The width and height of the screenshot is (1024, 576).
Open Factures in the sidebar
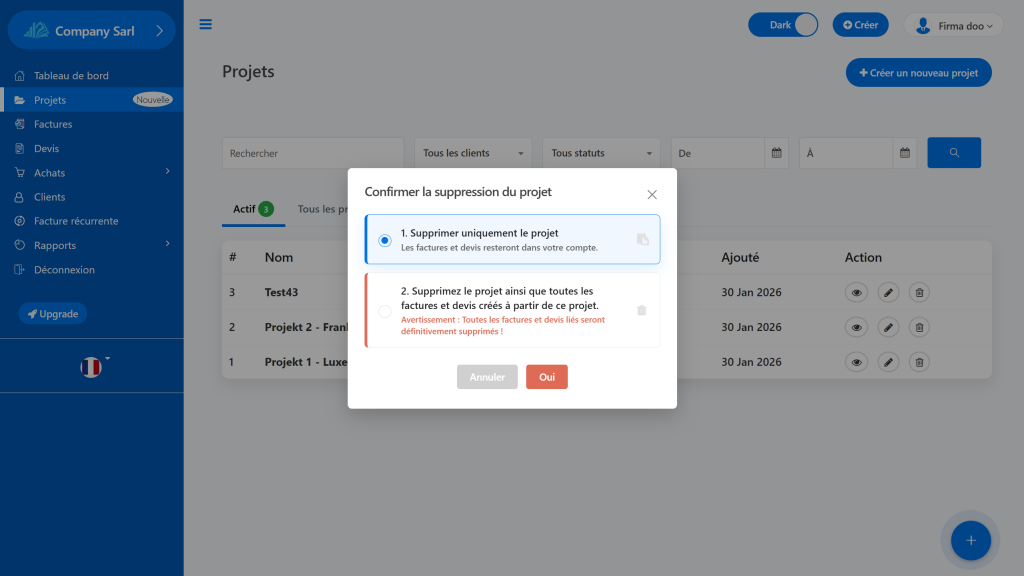click(x=53, y=124)
